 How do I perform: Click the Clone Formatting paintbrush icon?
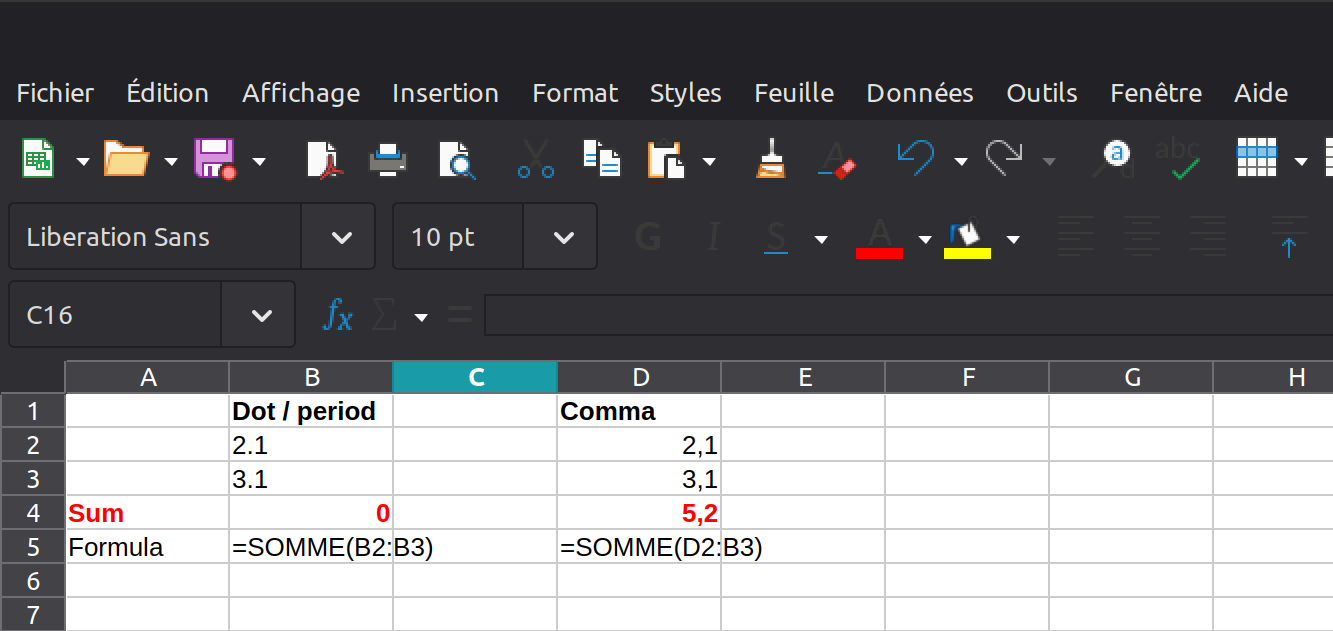tap(769, 159)
